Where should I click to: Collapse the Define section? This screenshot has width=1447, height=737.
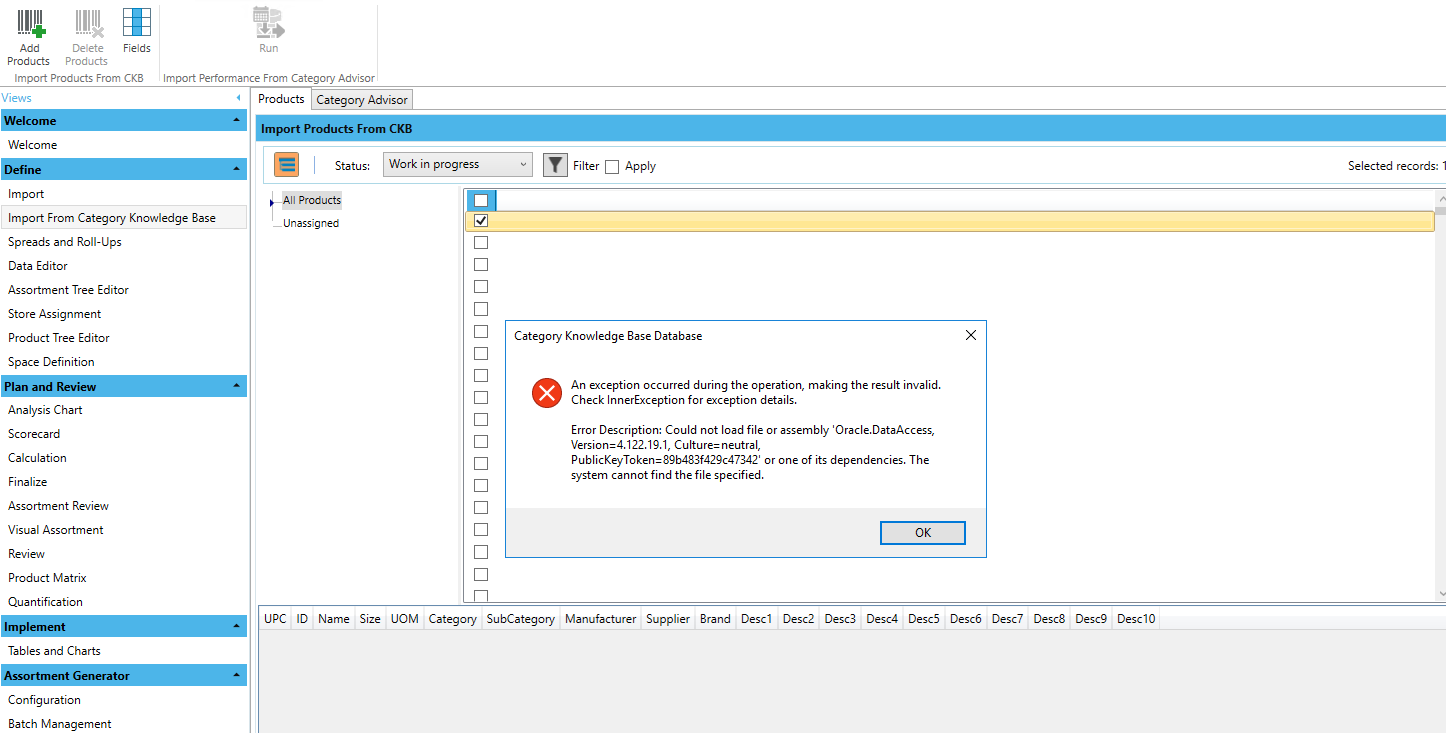pyautogui.click(x=237, y=170)
